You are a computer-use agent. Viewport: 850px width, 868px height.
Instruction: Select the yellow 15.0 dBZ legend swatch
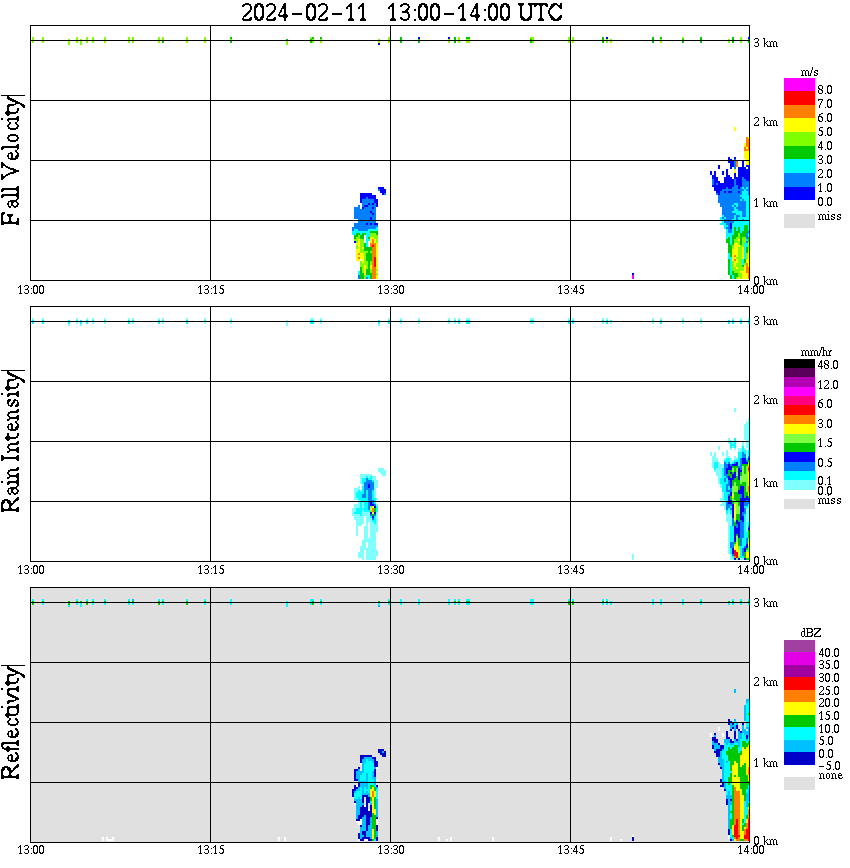(x=799, y=709)
